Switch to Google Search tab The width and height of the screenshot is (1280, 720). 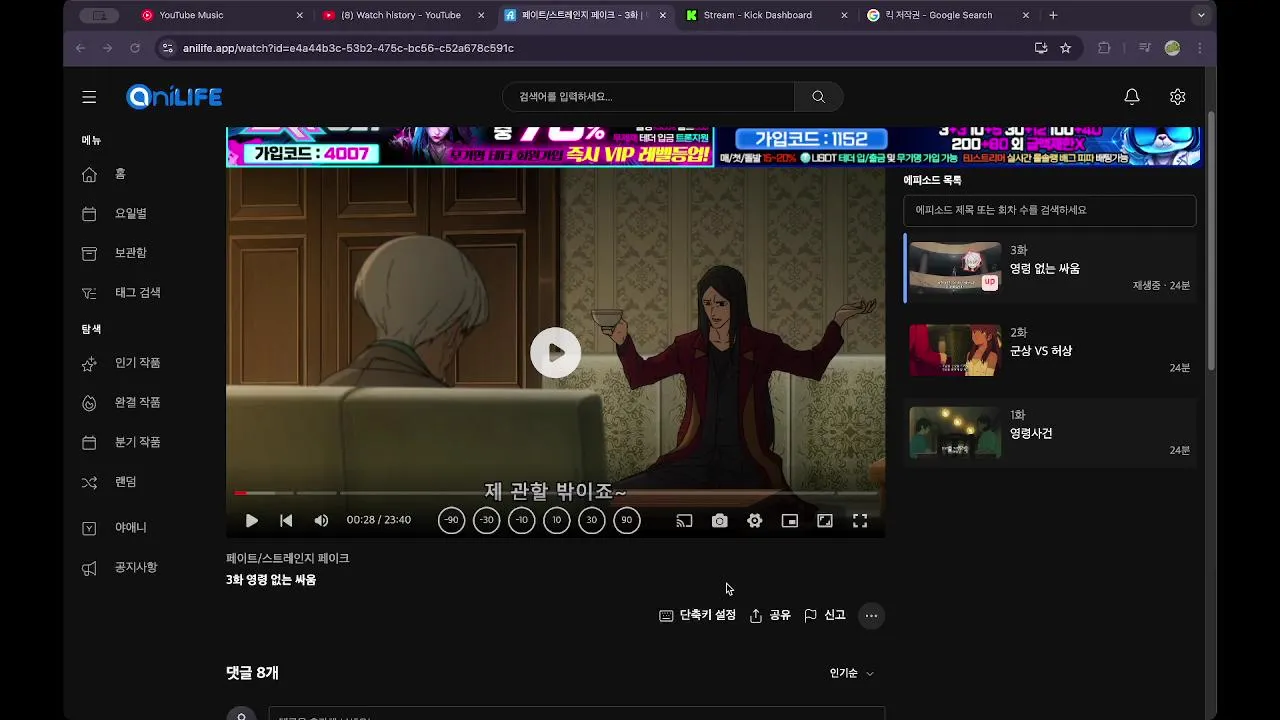[947, 15]
